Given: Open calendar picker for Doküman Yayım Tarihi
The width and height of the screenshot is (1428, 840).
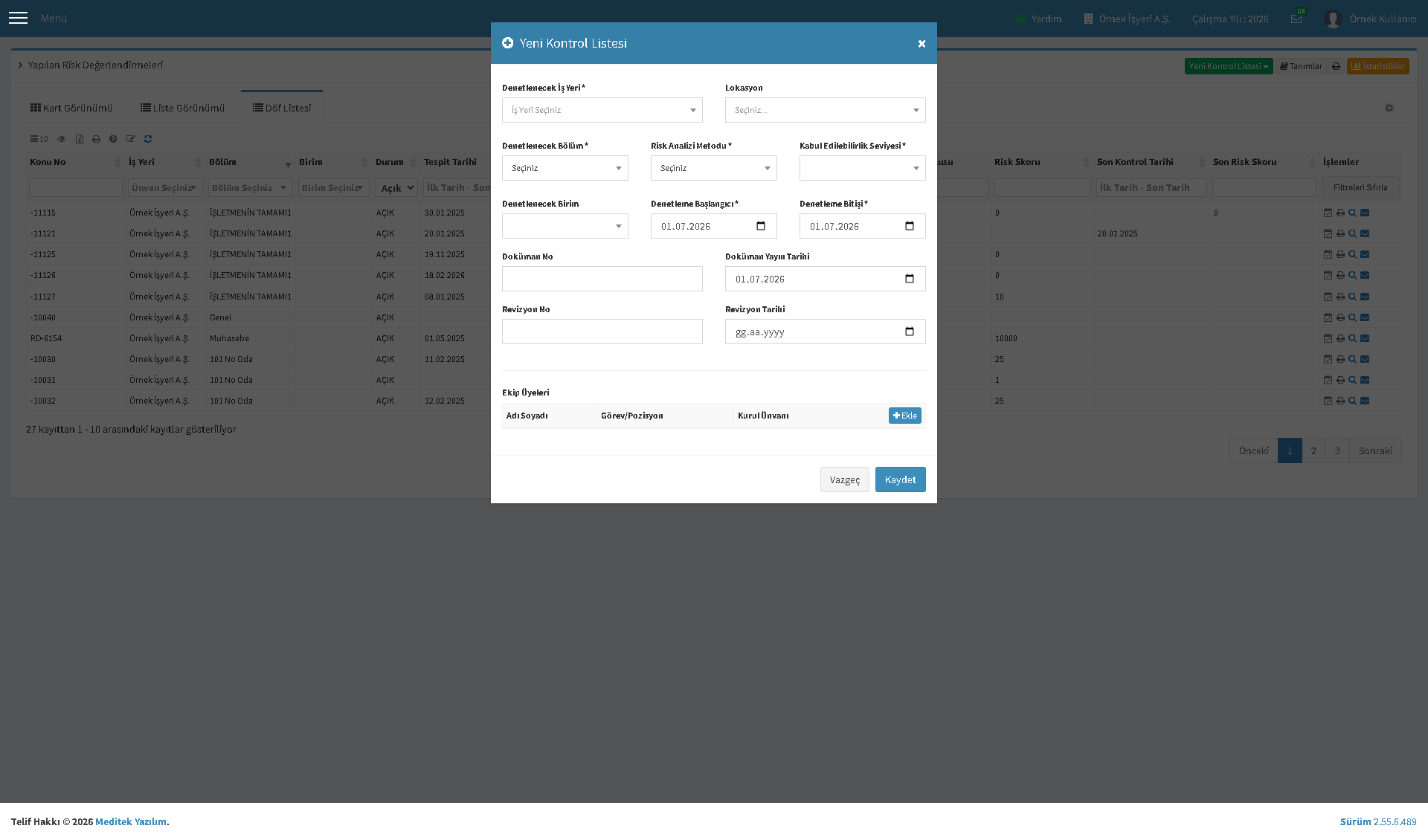Looking at the screenshot, I should point(909,279).
